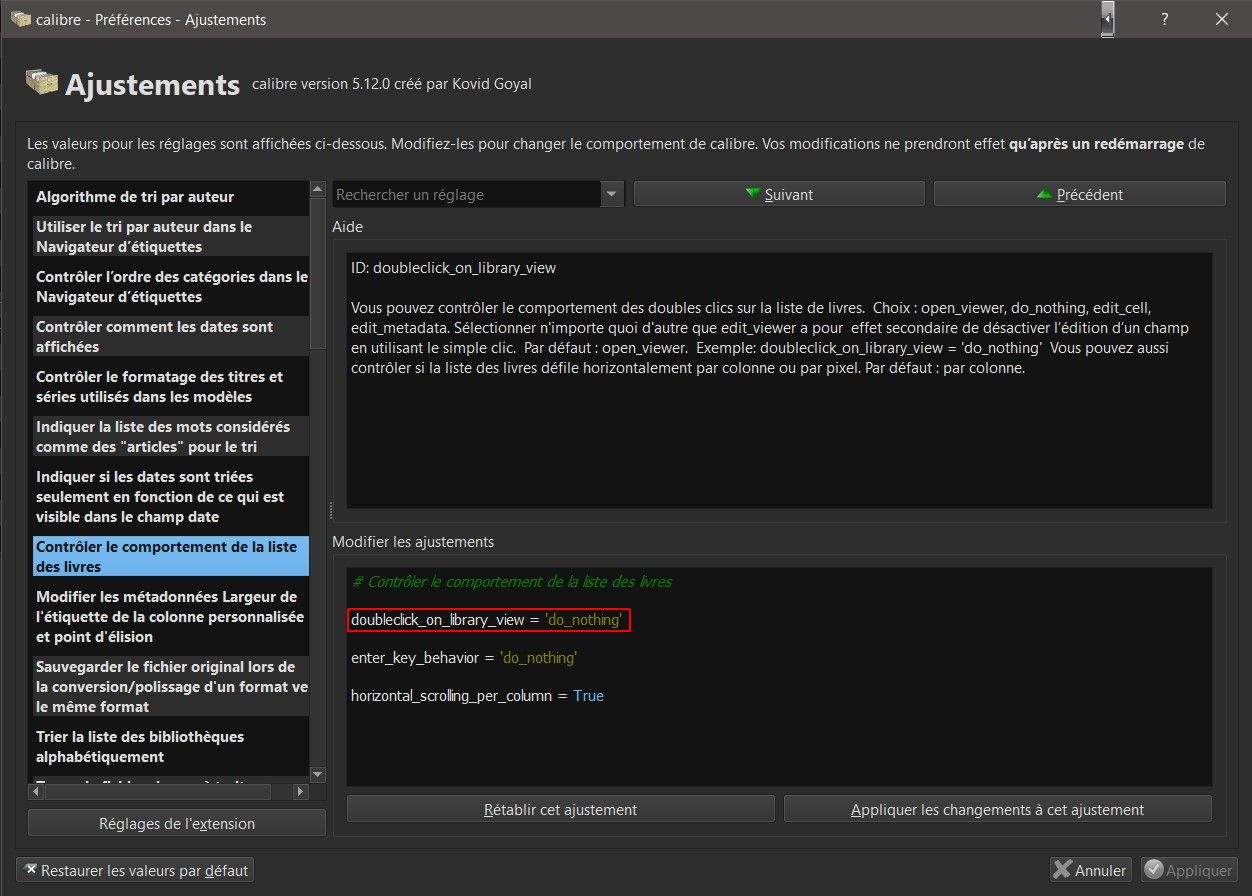Select 'Contrôler le formatage des titres' tweak

[x=170, y=387]
